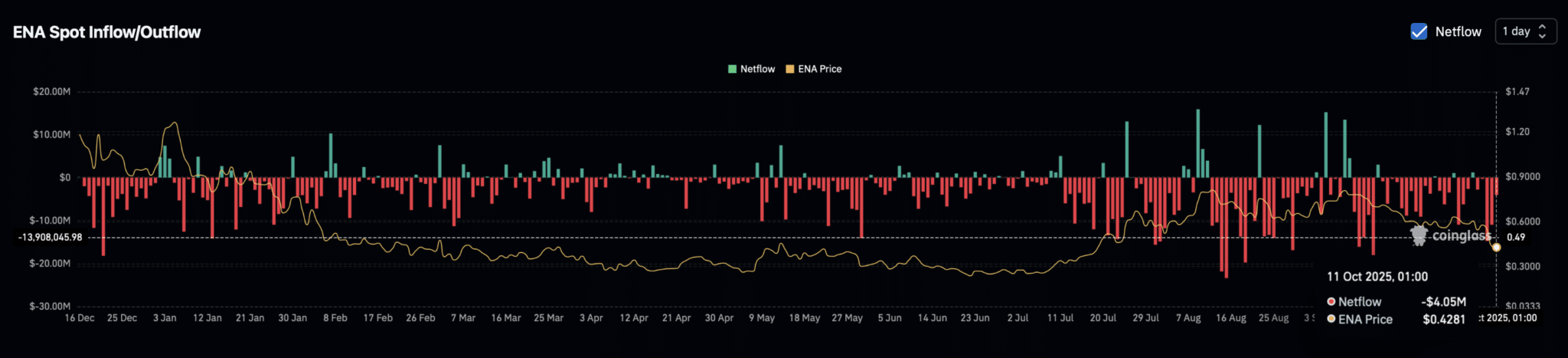Click the tooltip ENA Price value $0.4281

pyautogui.click(x=1444, y=320)
